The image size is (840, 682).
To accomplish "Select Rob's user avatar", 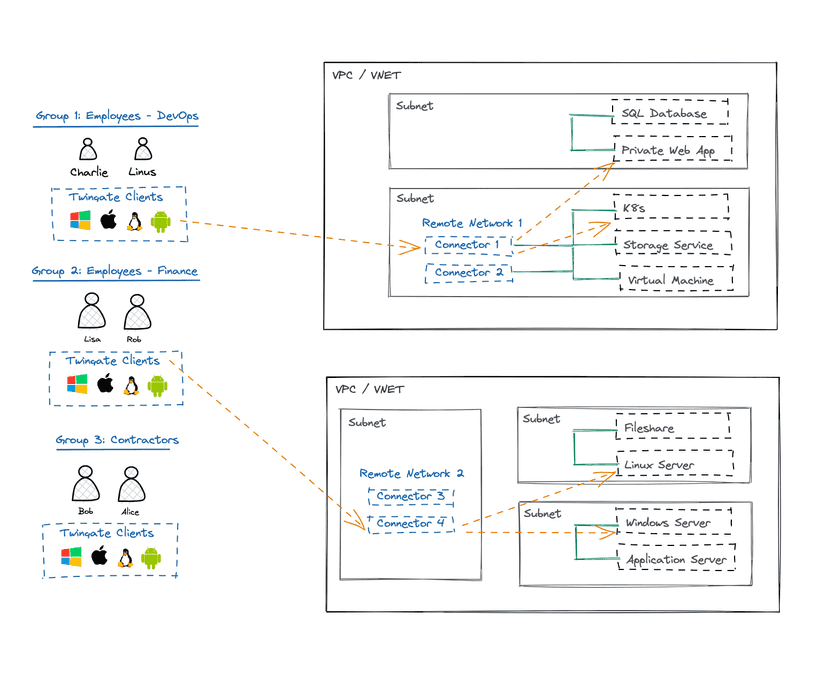I will (x=135, y=312).
